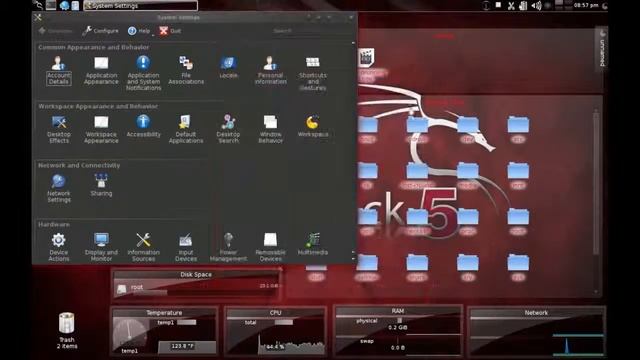Click the globe browser icon in panel
This screenshot has height=360, width=640.
point(64,5)
